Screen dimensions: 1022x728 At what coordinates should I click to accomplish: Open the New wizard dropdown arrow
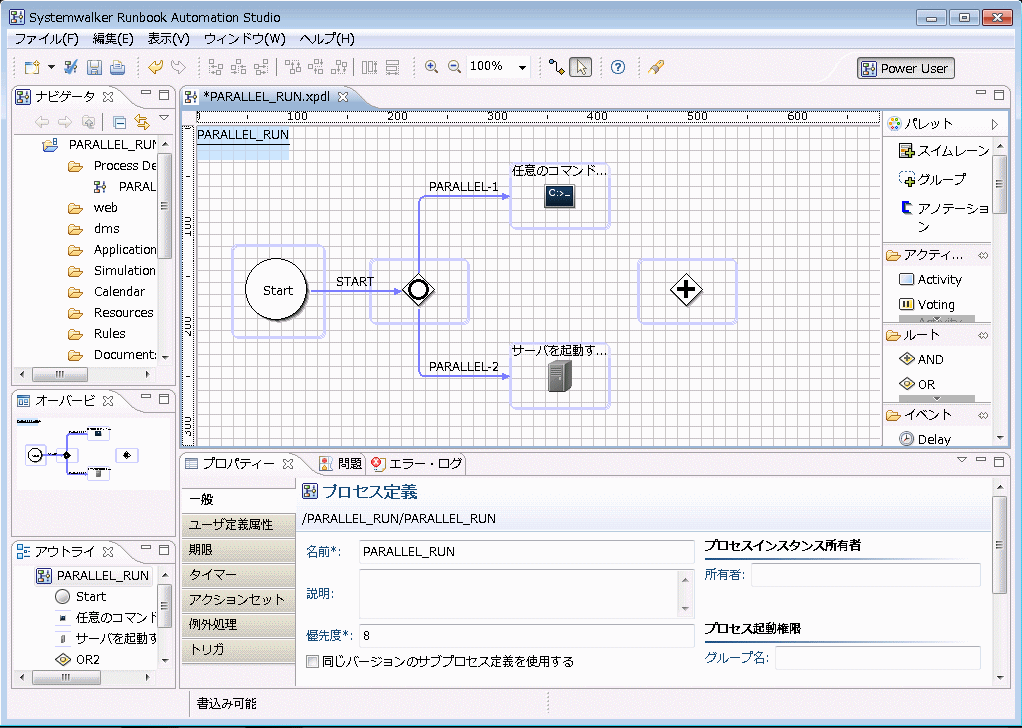pyautogui.click(x=51, y=67)
